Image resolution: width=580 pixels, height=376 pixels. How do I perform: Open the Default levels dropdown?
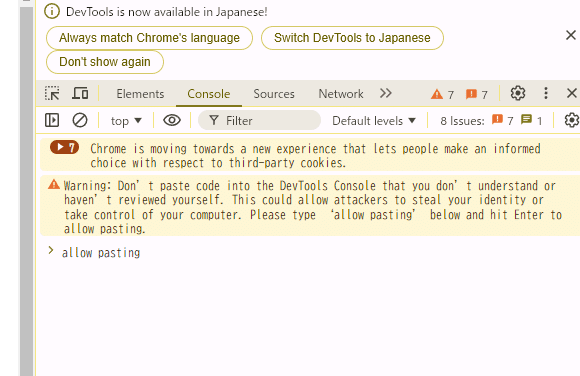[x=374, y=121]
